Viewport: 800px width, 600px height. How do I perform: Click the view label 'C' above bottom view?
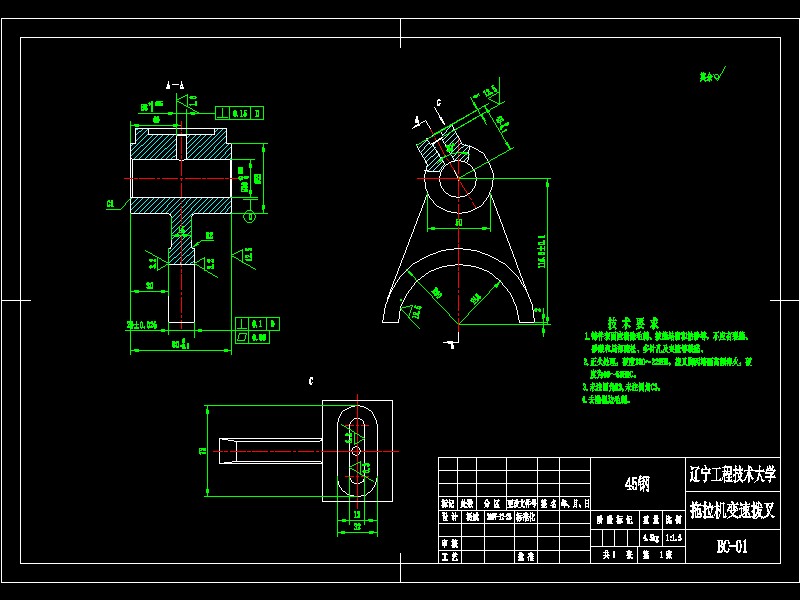tap(311, 381)
